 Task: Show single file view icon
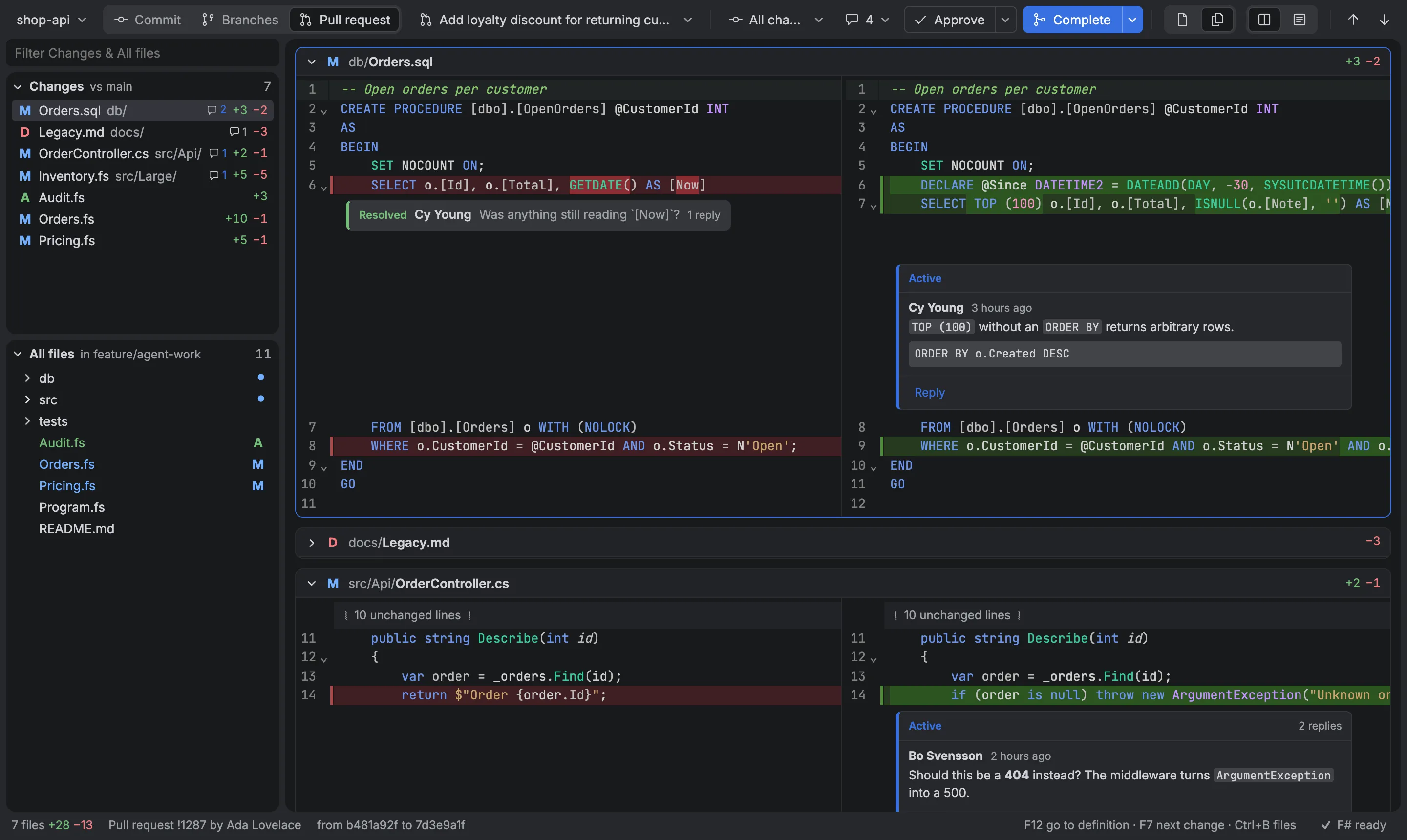tap(1182, 20)
